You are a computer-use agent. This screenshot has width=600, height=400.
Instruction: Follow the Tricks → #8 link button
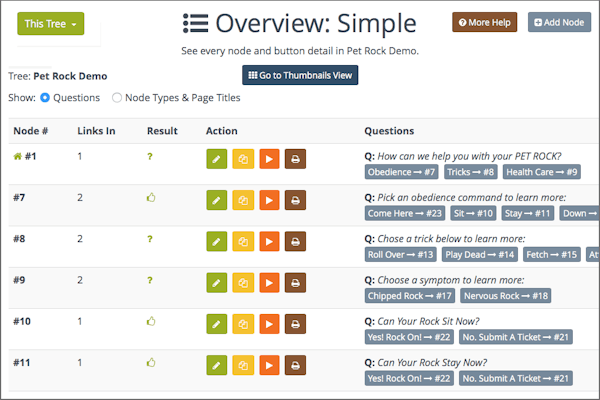coord(471,172)
